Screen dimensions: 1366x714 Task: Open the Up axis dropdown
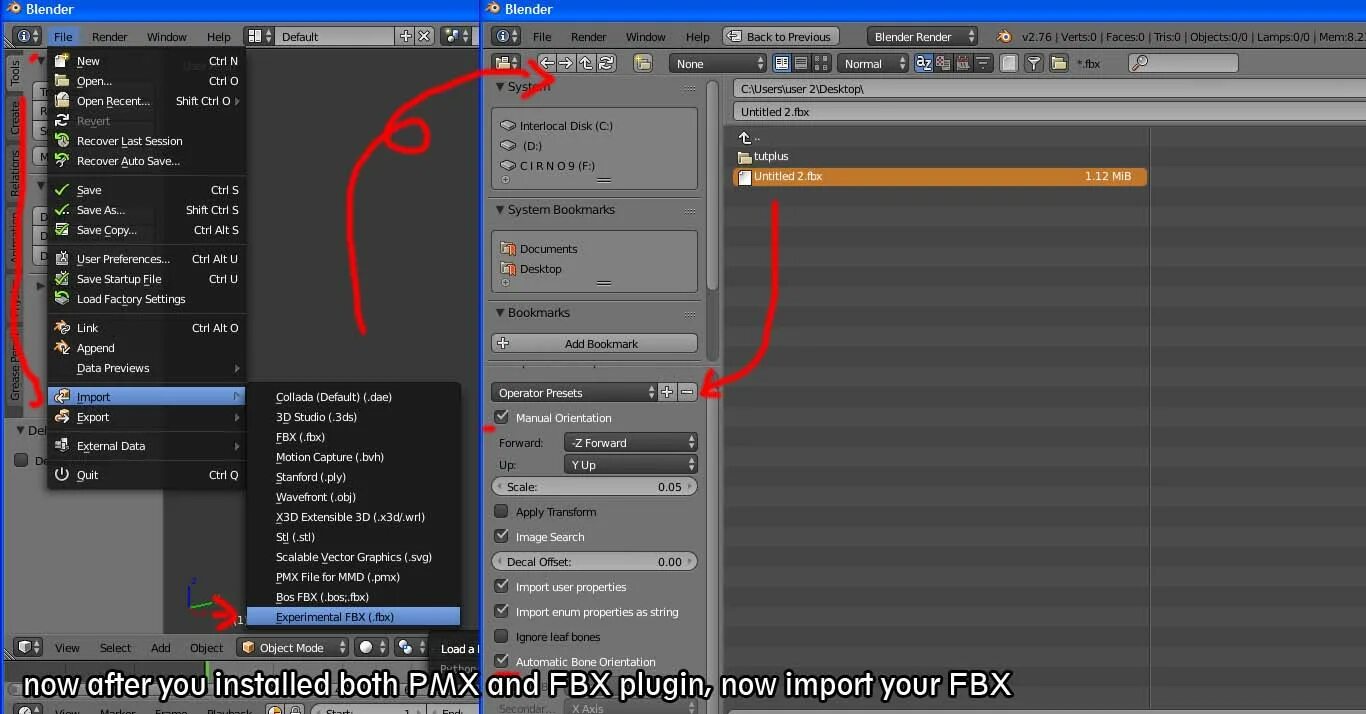[x=630, y=465]
